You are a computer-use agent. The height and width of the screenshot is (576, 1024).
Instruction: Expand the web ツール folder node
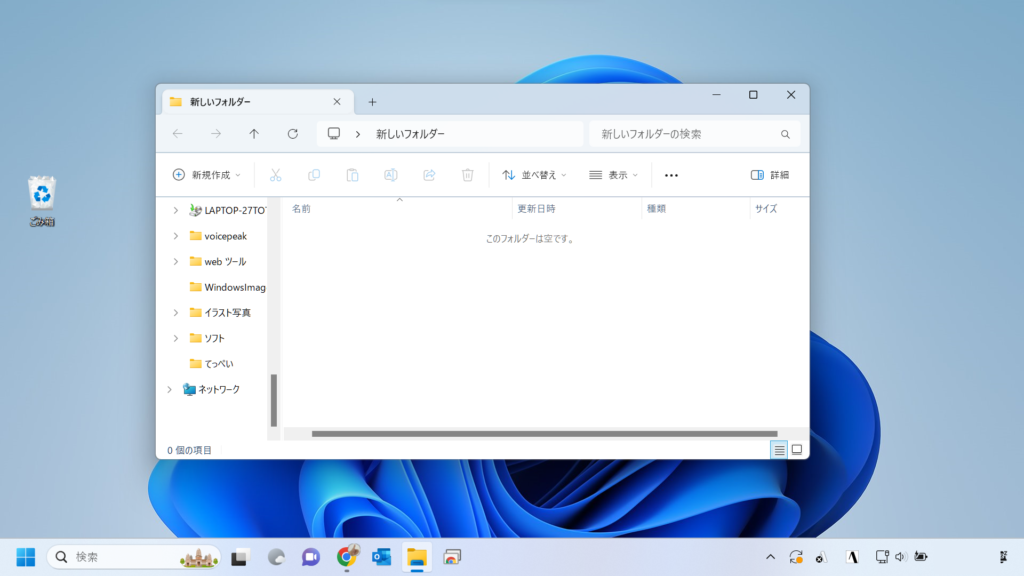tap(176, 261)
